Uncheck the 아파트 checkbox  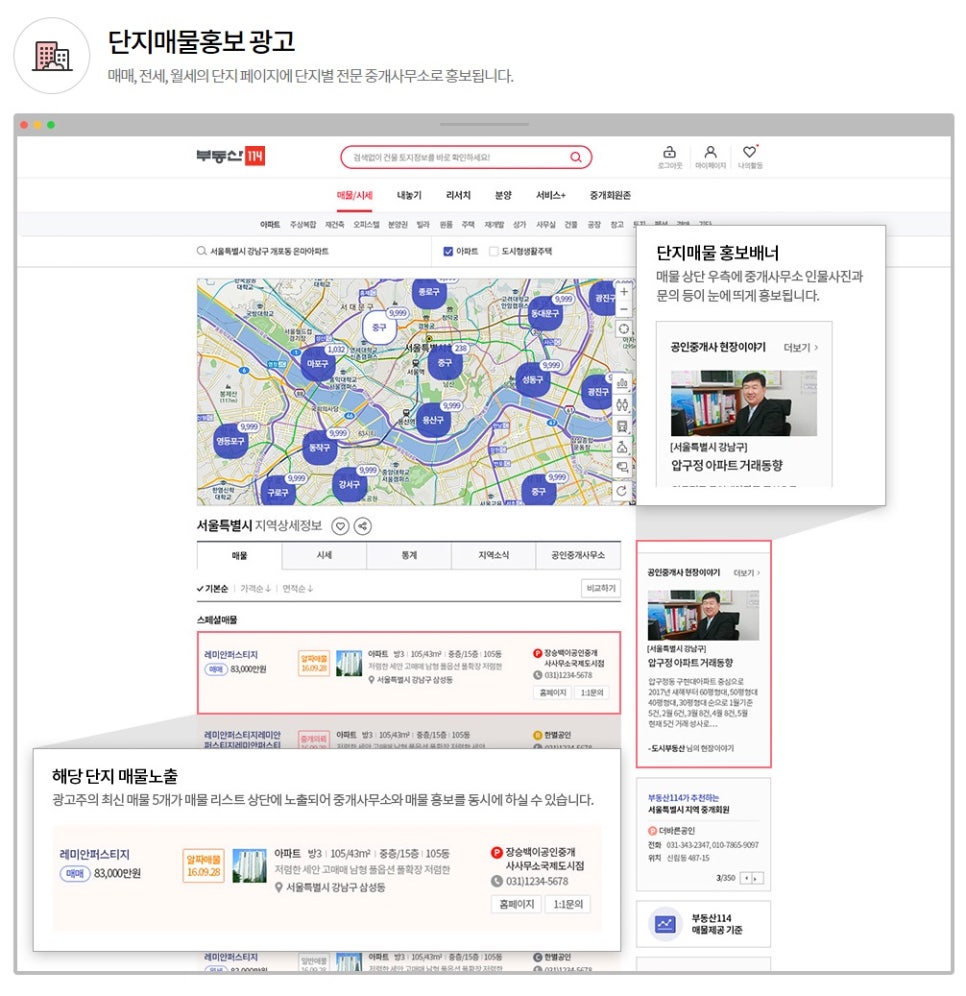coord(448,252)
